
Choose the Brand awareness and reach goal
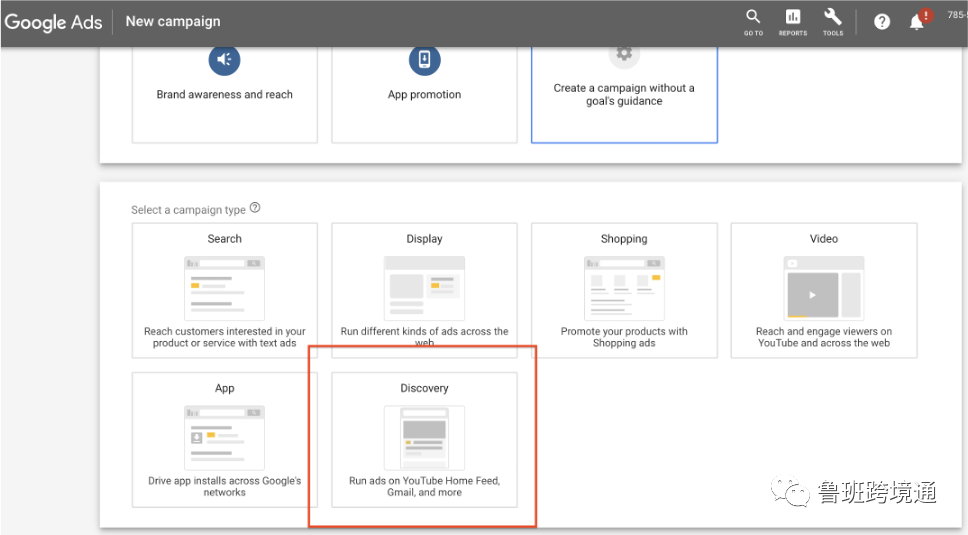225,94
